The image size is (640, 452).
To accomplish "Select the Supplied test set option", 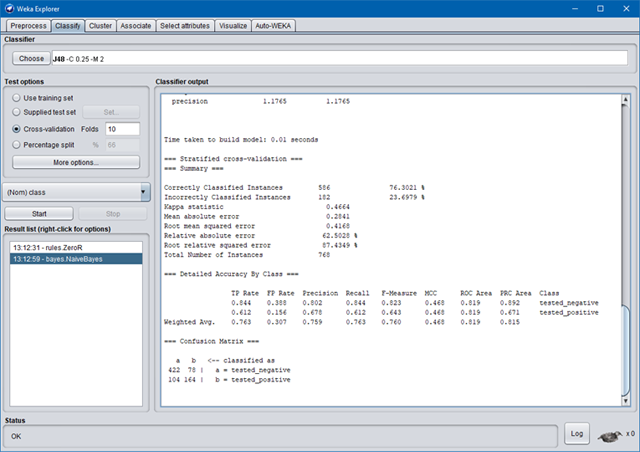I will coord(17,113).
